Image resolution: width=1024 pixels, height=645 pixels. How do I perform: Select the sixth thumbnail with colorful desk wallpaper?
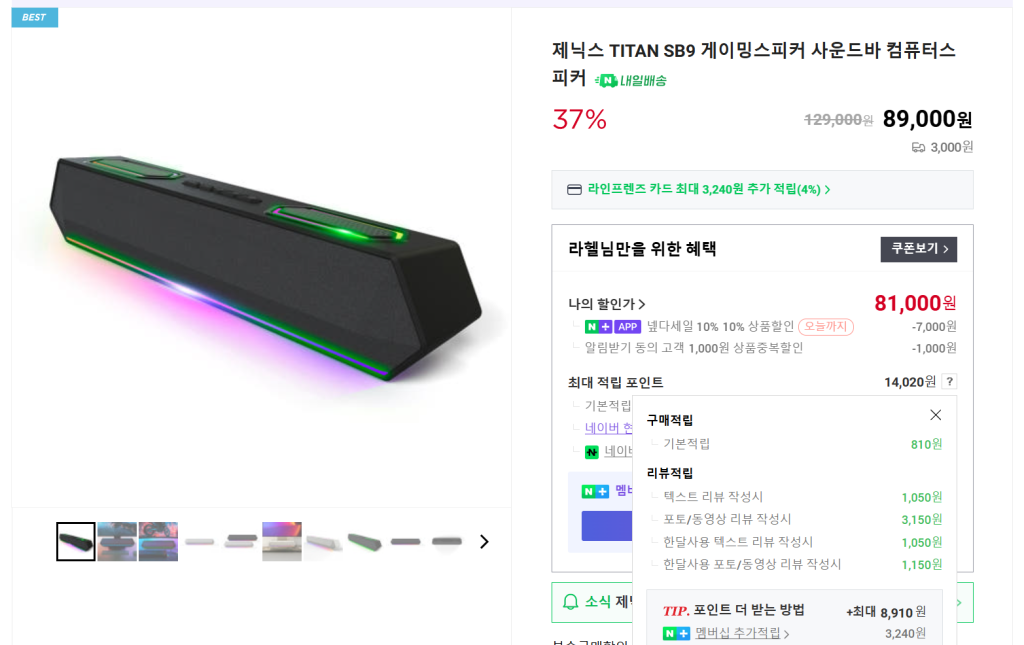pyautogui.click(x=282, y=541)
